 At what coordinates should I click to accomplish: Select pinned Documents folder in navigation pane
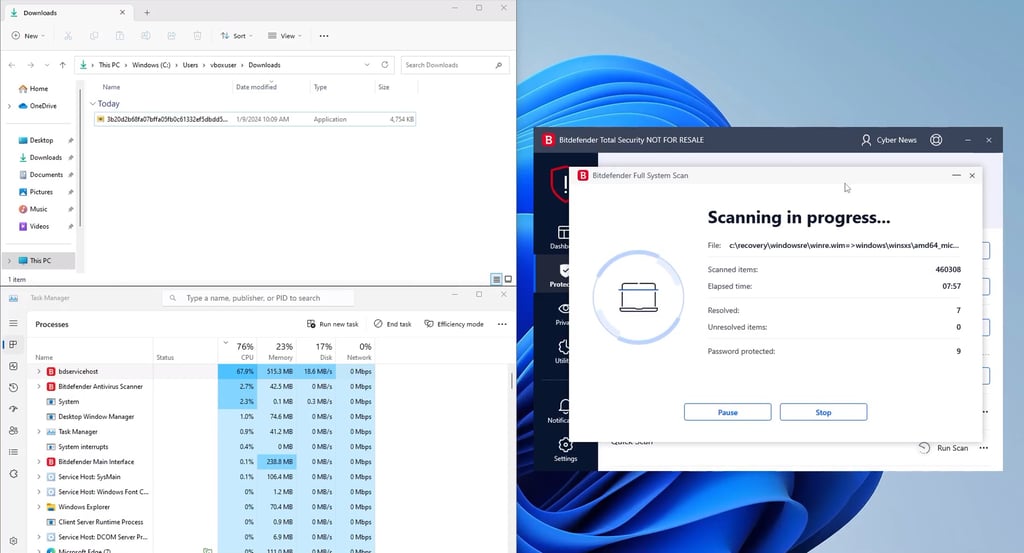(x=46, y=175)
